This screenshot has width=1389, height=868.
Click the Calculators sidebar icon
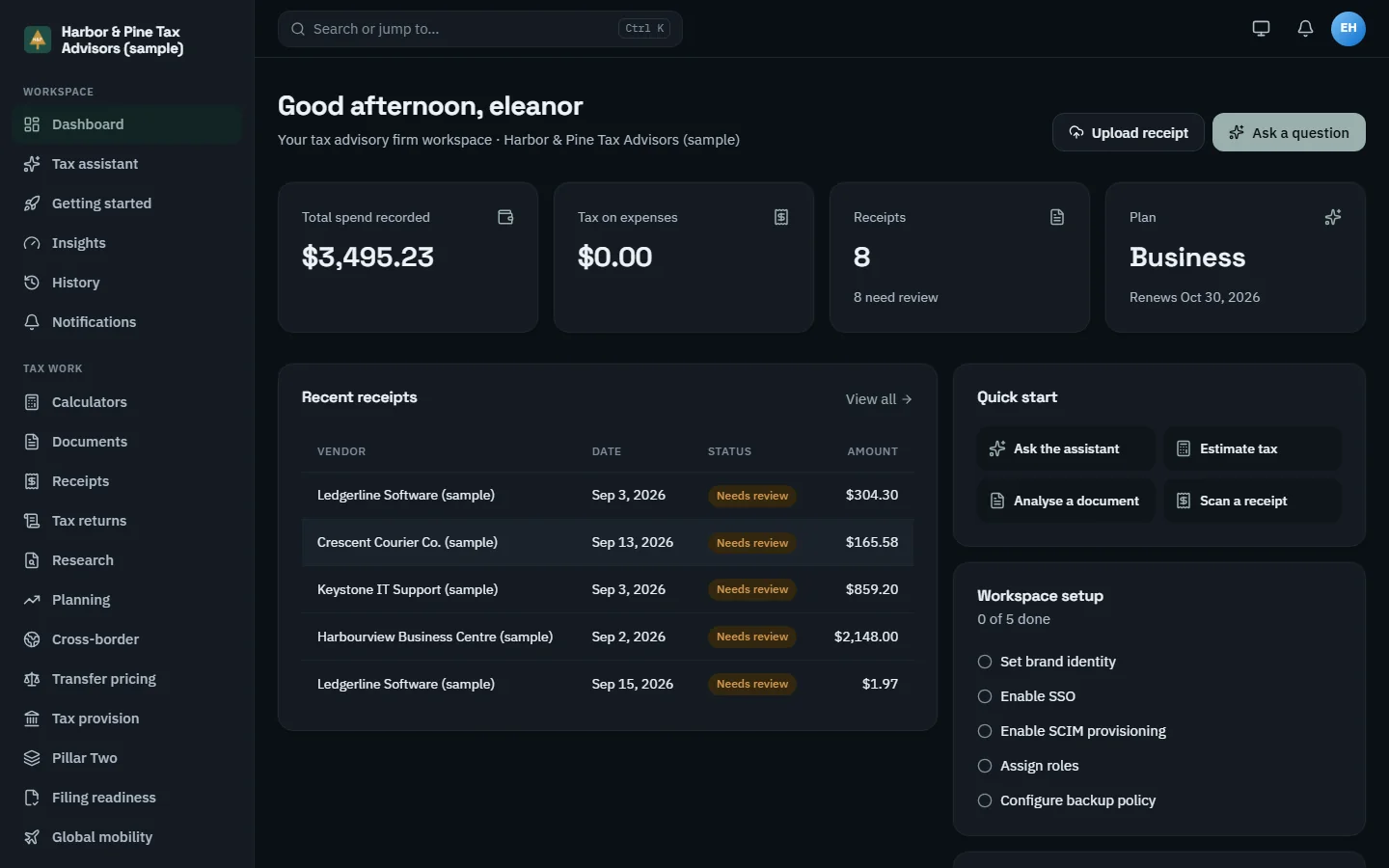32,402
